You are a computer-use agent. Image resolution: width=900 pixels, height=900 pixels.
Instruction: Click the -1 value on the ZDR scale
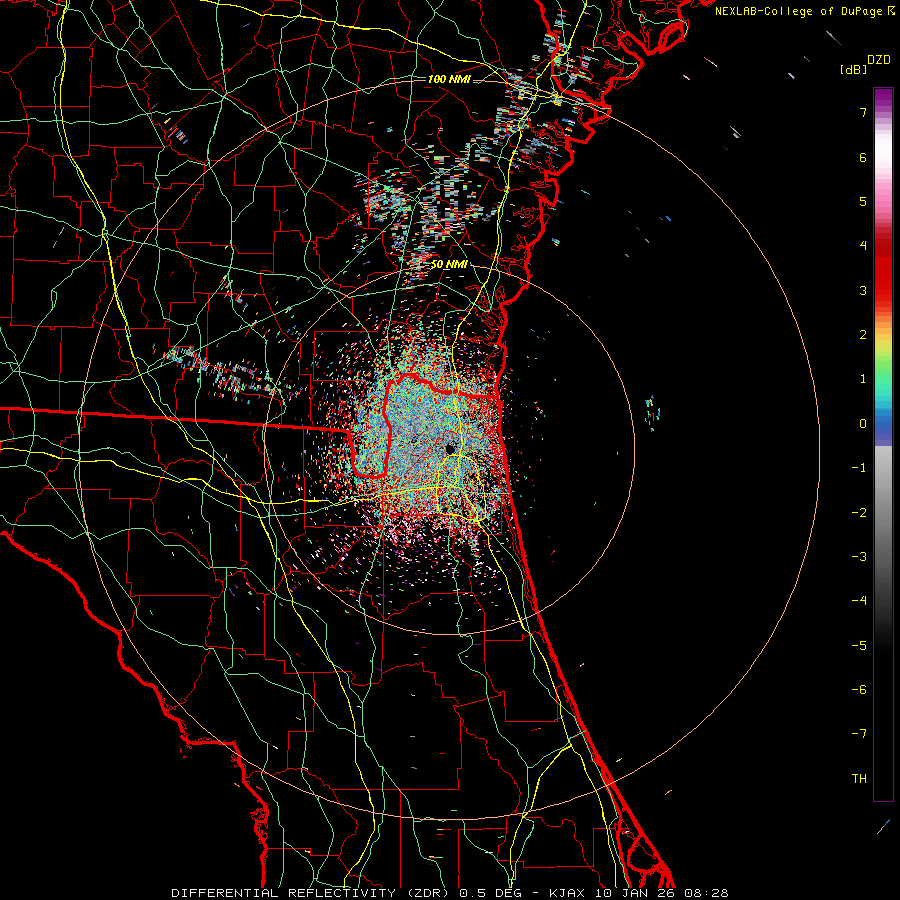click(859, 468)
